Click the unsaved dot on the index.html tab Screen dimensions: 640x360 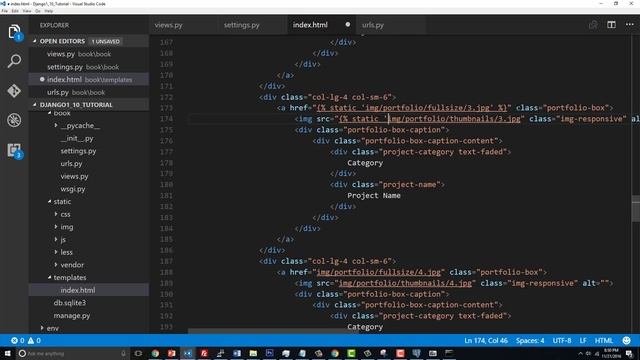[347, 24]
